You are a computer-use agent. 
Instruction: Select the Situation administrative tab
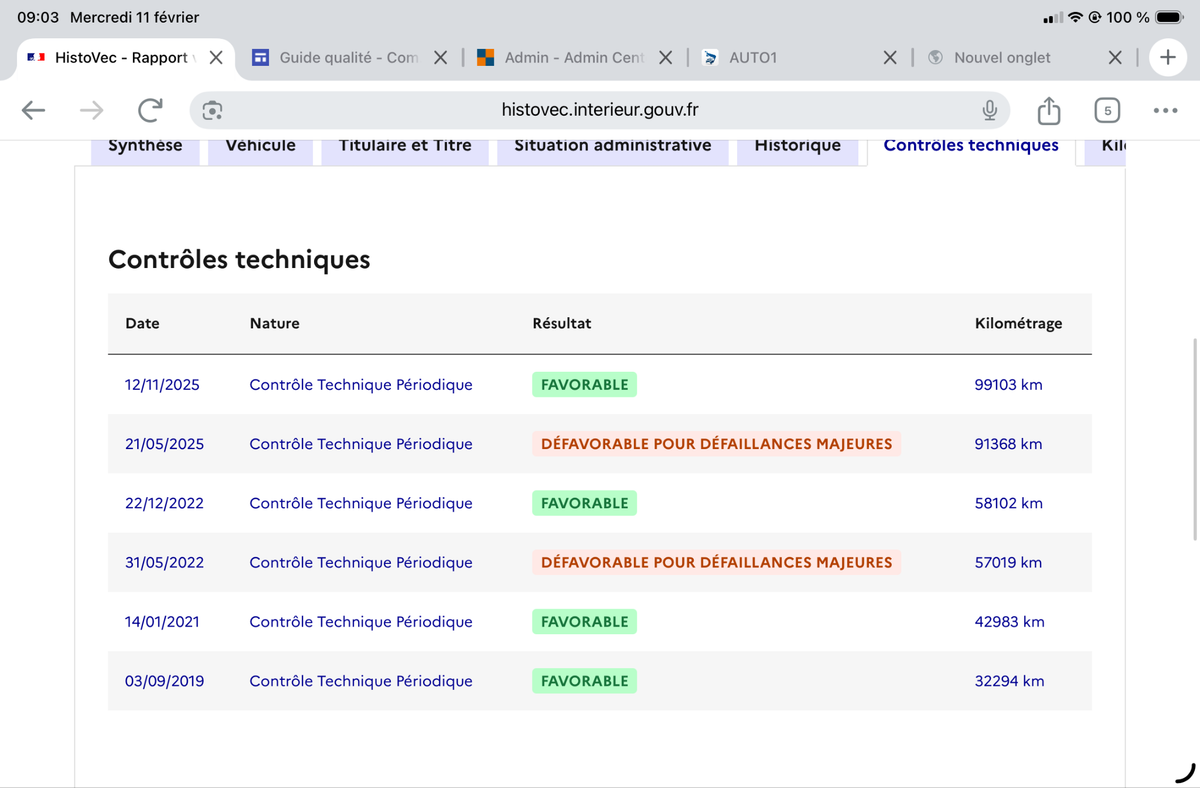613,145
